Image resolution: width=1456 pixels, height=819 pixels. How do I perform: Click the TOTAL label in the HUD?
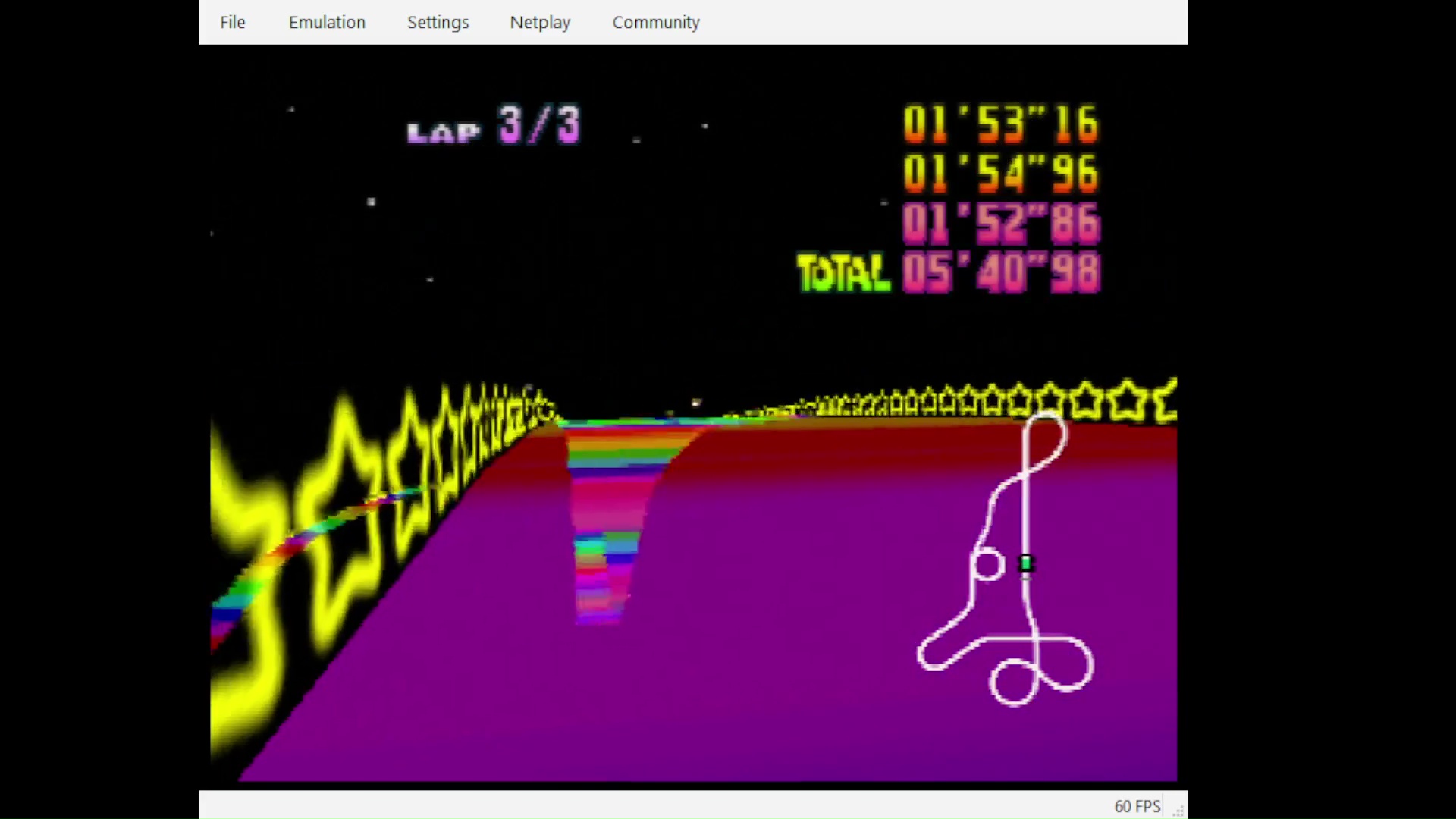[x=843, y=274]
